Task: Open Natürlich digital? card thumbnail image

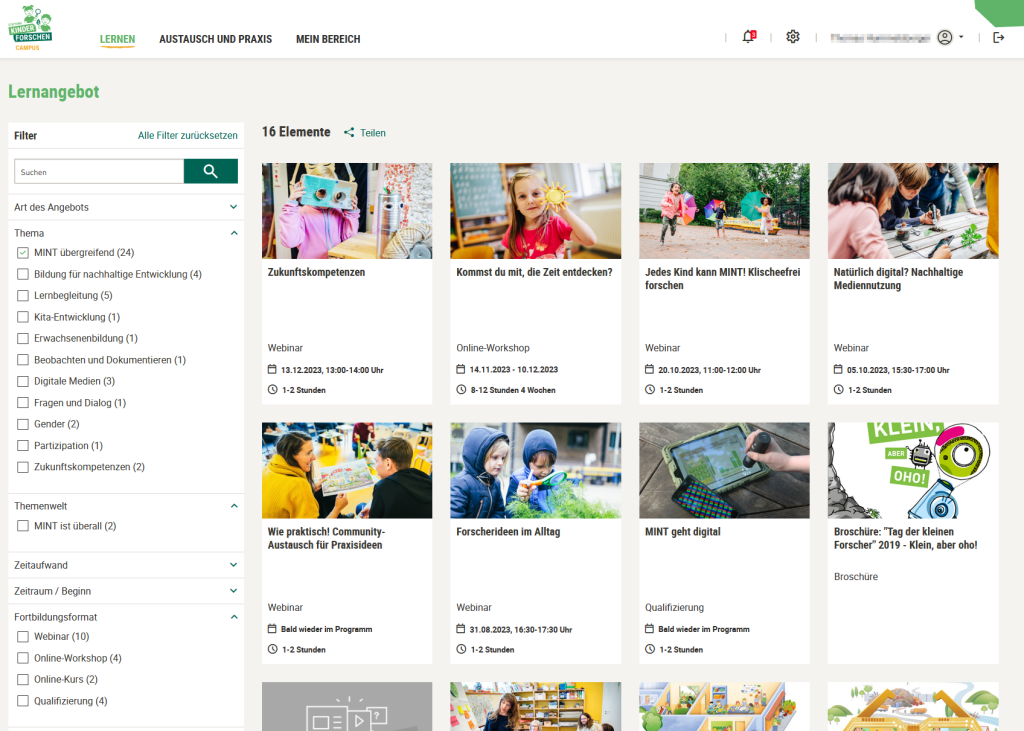Action: coord(913,211)
